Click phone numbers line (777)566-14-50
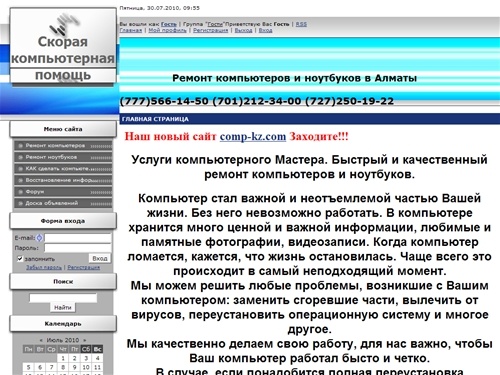The width and height of the screenshot is (500, 375). click(257, 101)
